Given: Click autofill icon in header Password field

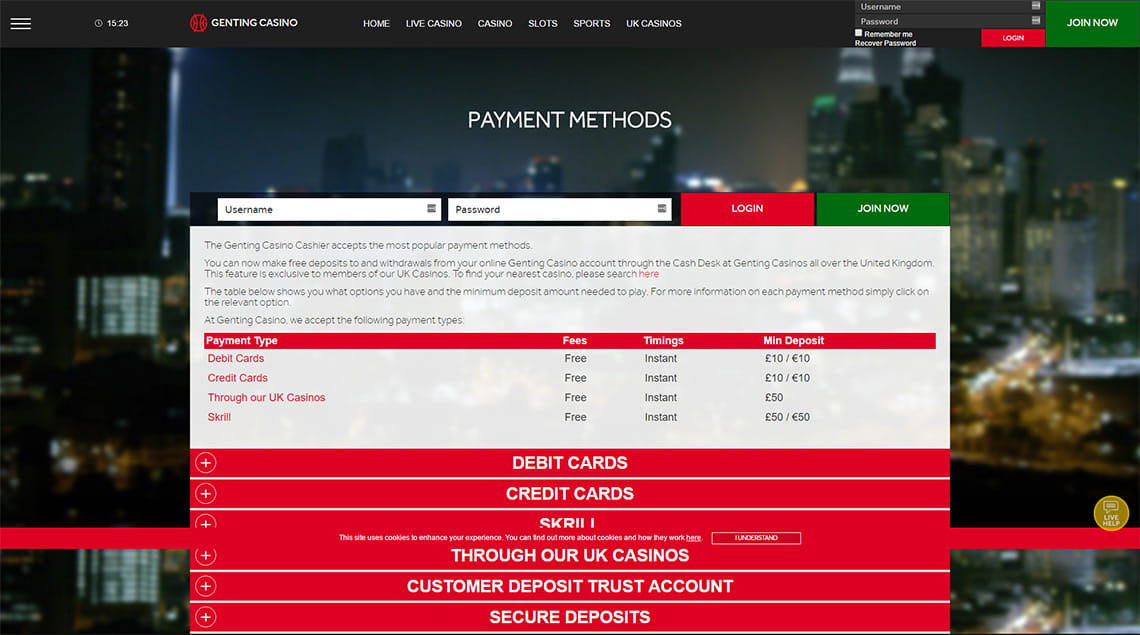Looking at the screenshot, I should coord(1035,20).
